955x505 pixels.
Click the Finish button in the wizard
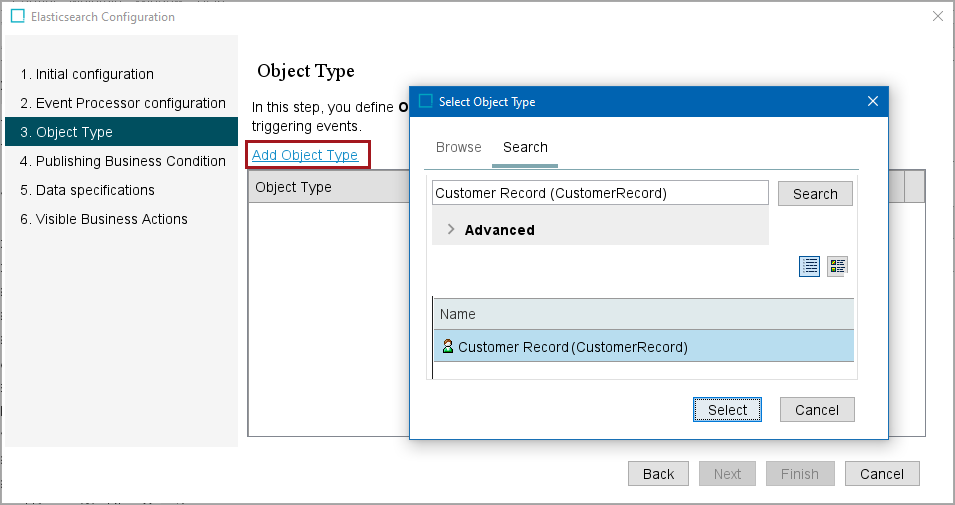pos(800,474)
